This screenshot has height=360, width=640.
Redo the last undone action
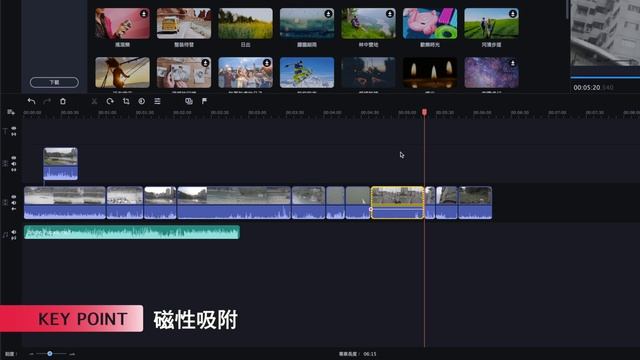click(47, 101)
